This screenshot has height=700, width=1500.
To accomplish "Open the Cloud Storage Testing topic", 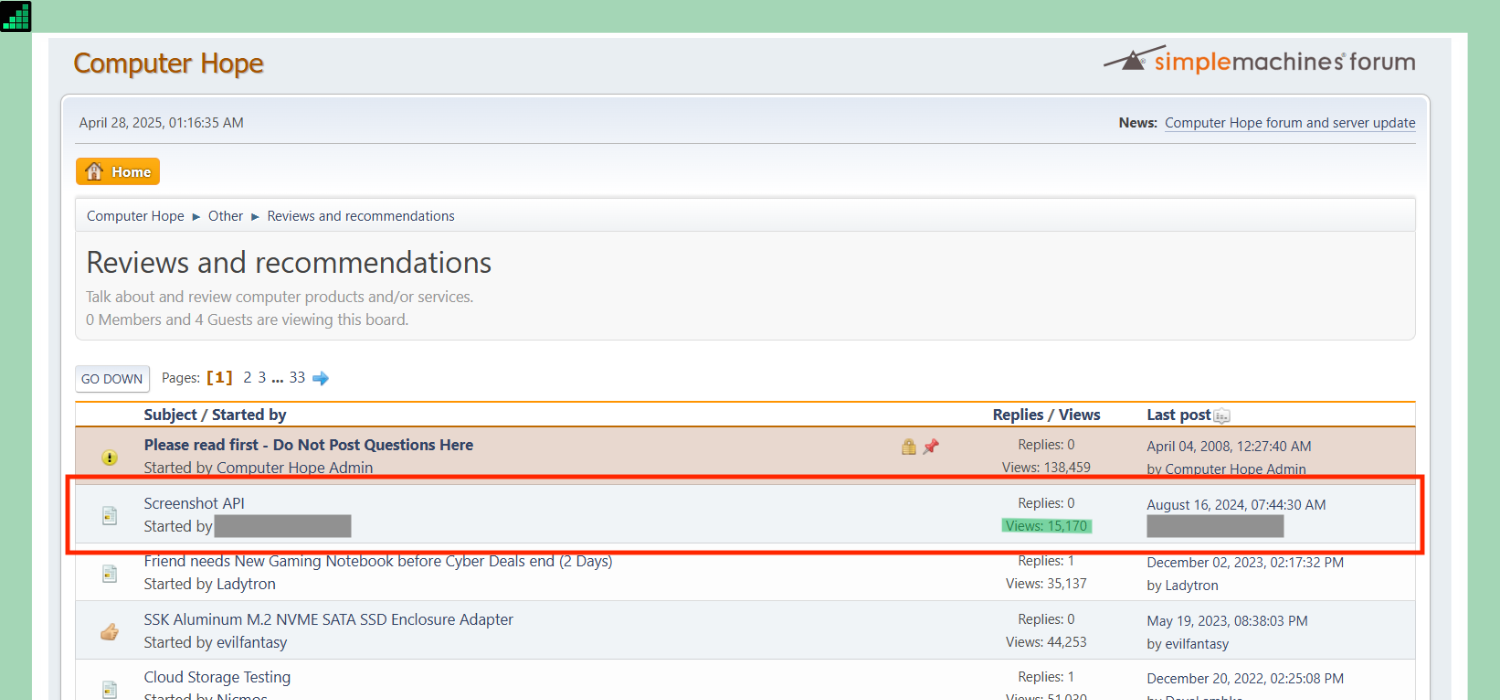I will (217, 678).
